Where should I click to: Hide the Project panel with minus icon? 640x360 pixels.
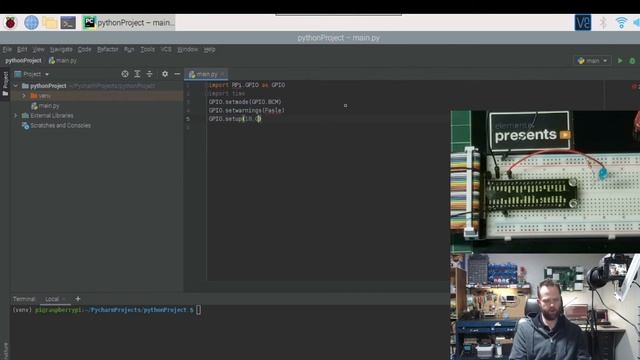pyautogui.click(x=177, y=74)
